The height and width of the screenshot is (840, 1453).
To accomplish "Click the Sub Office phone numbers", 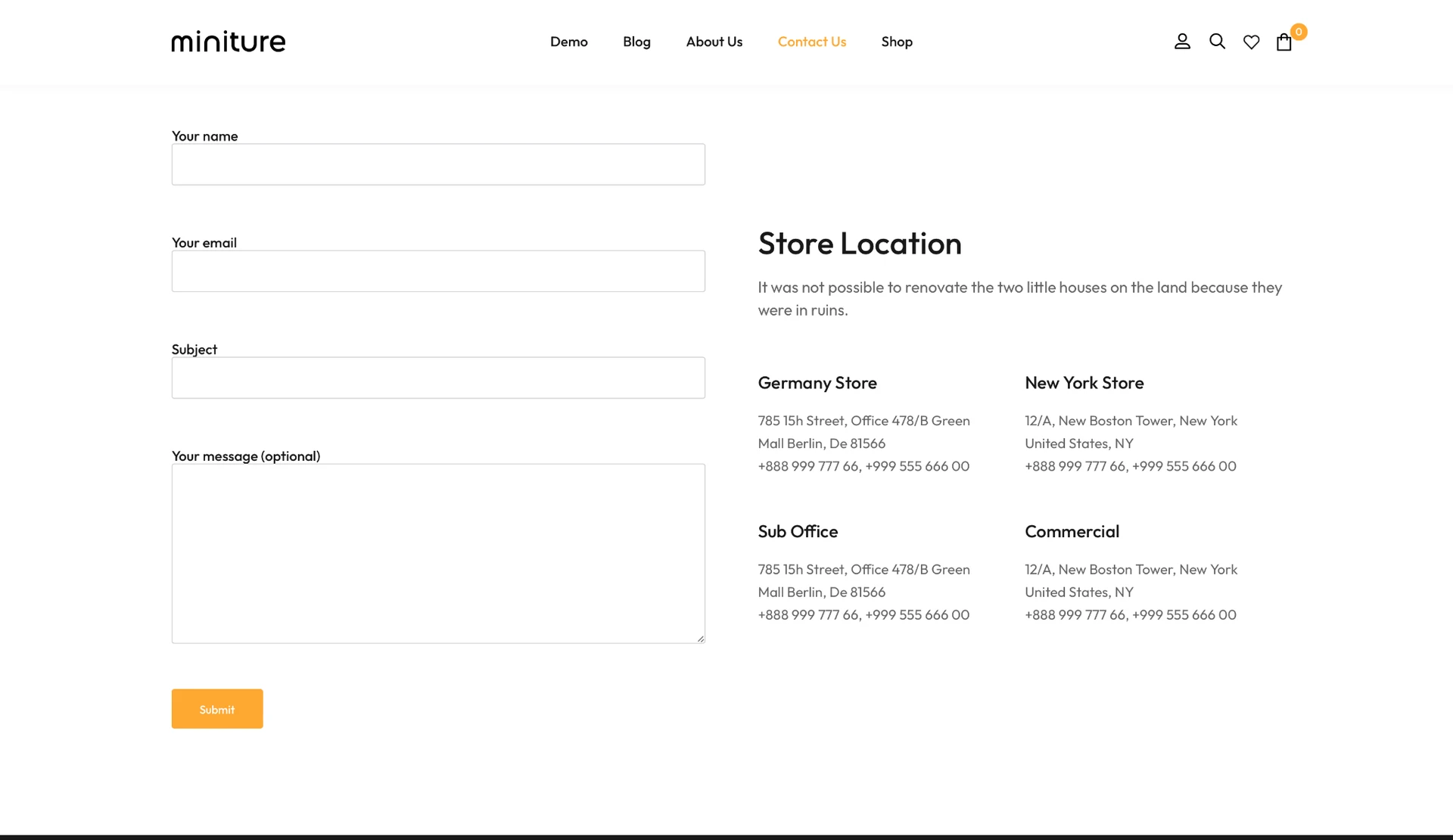I will 863,615.
